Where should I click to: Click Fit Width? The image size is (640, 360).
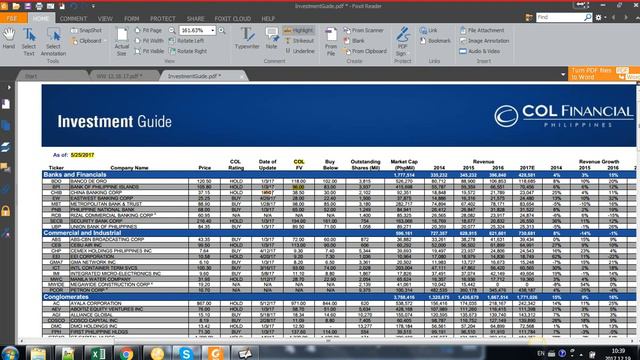click(x=149, y=41)
